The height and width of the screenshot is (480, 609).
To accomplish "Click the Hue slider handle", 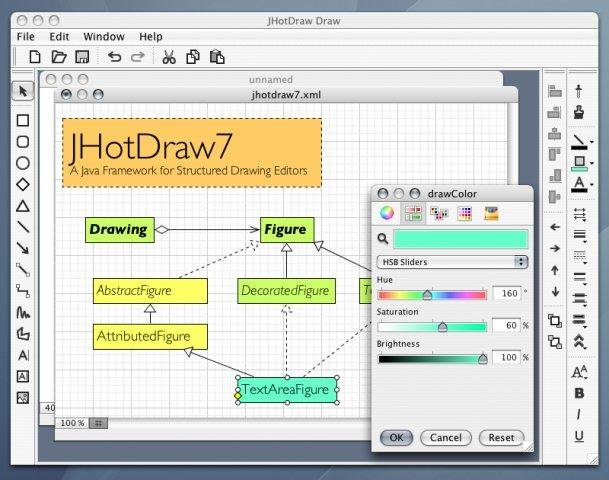I will click(427, 295).
